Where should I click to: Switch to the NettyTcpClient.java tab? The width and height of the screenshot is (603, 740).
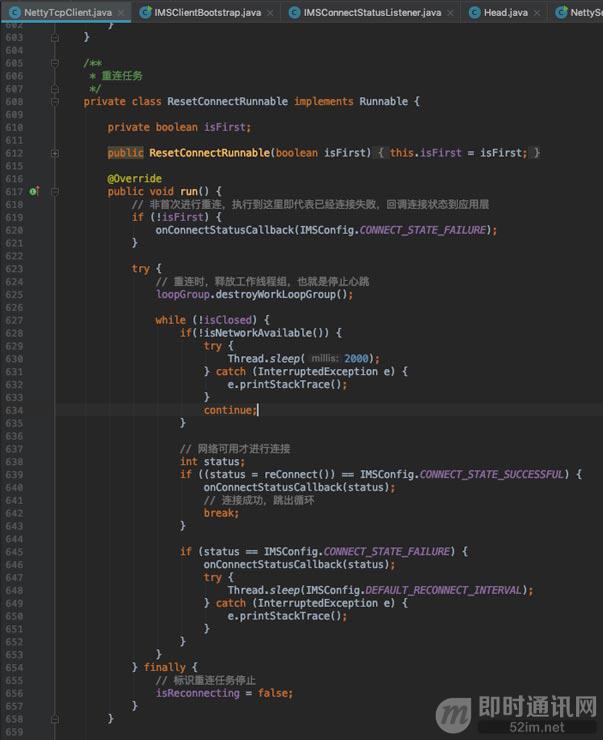tap(67, 12)
